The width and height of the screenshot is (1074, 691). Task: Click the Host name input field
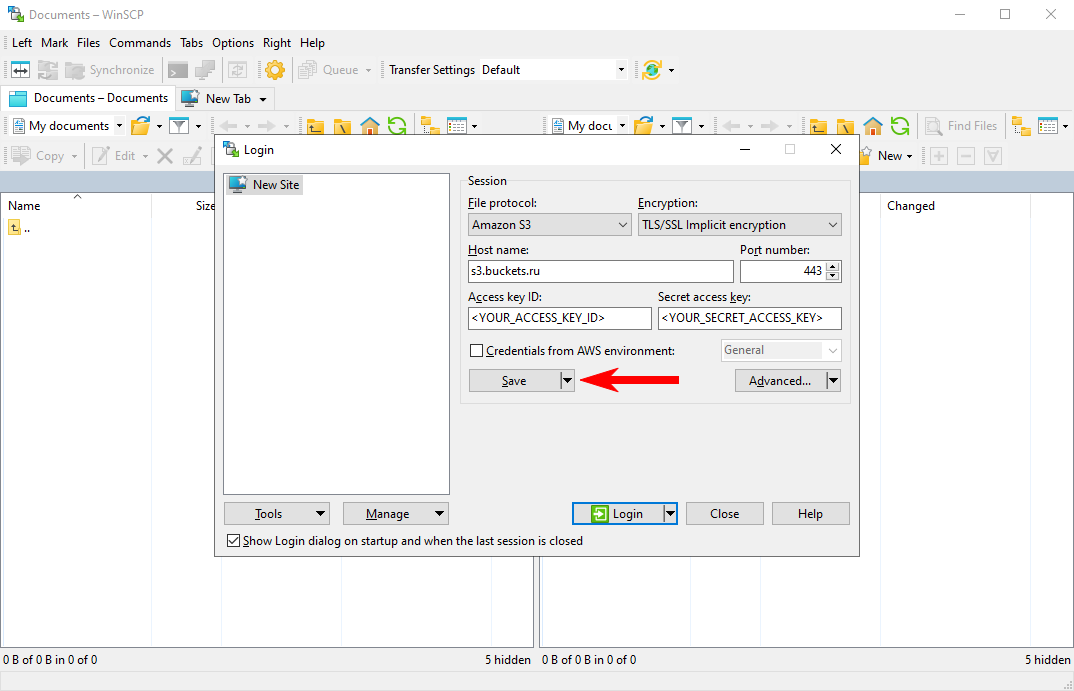601,271
